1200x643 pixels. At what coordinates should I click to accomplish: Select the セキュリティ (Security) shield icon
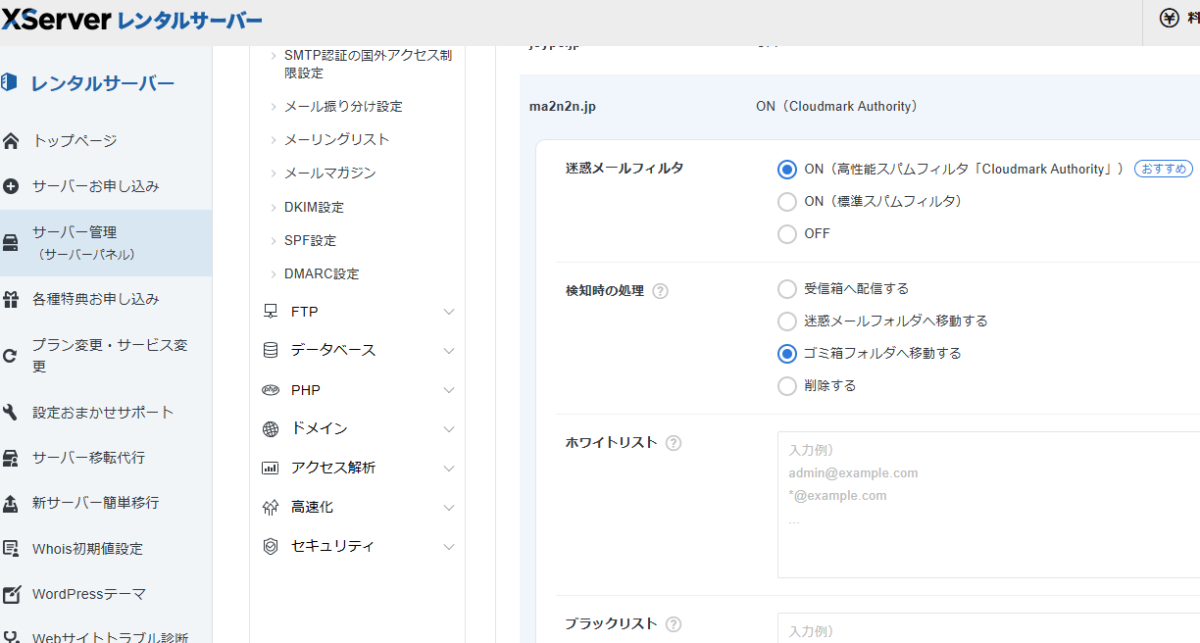[270, 545]
